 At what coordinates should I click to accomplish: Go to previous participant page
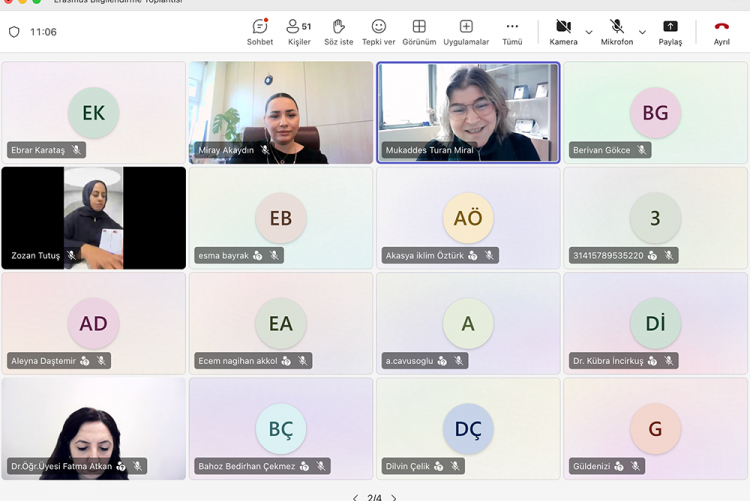point(355,497)
